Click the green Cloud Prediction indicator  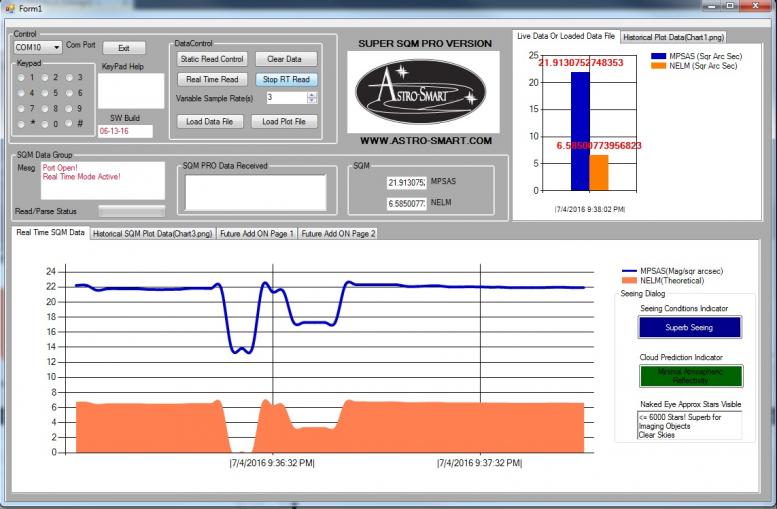tap(691, 376)
